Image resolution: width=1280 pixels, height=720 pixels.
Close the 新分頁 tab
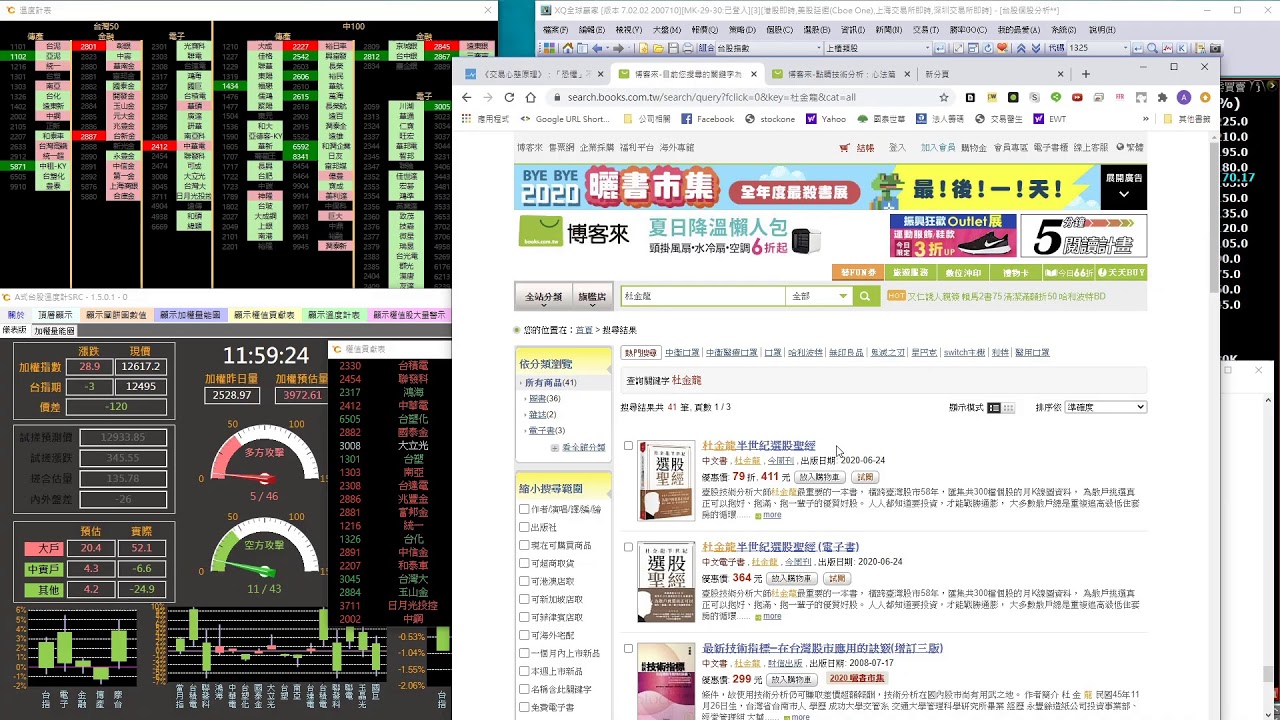coord(1061,74)
